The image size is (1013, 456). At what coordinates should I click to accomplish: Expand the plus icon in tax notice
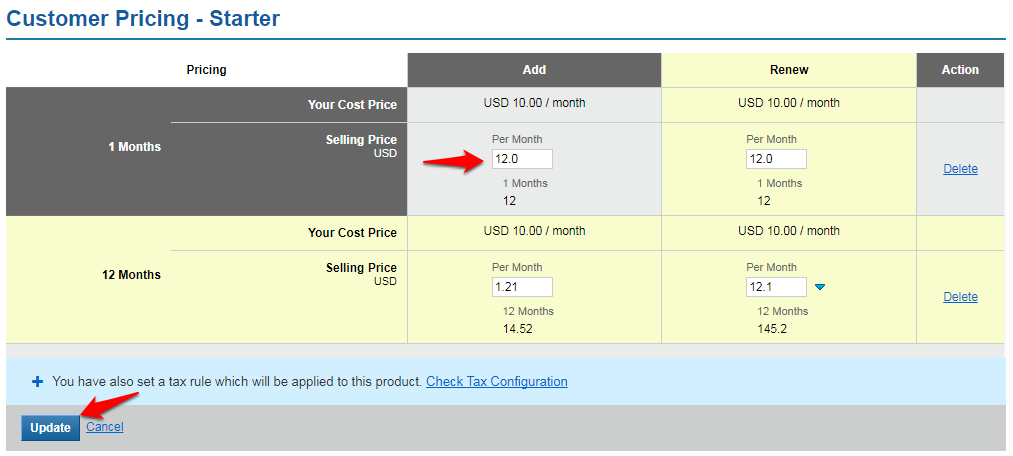(x=38, y=382)
